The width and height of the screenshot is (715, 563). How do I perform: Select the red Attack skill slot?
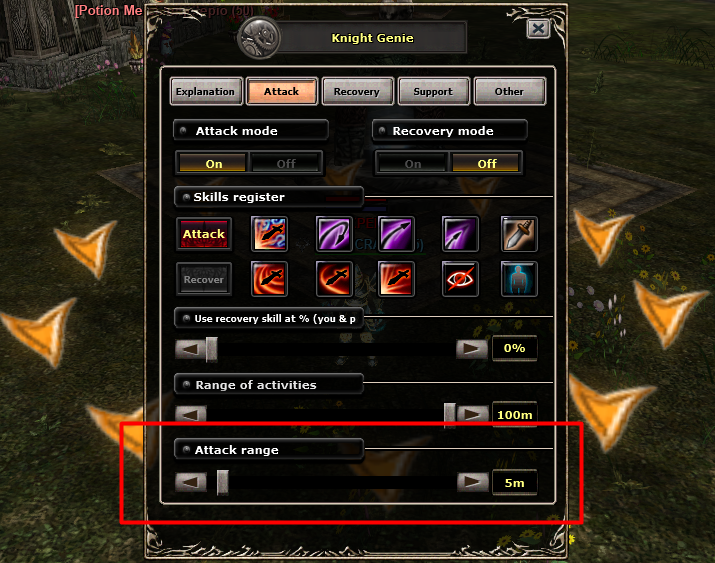pyautogui.click(x=204, y=234)
